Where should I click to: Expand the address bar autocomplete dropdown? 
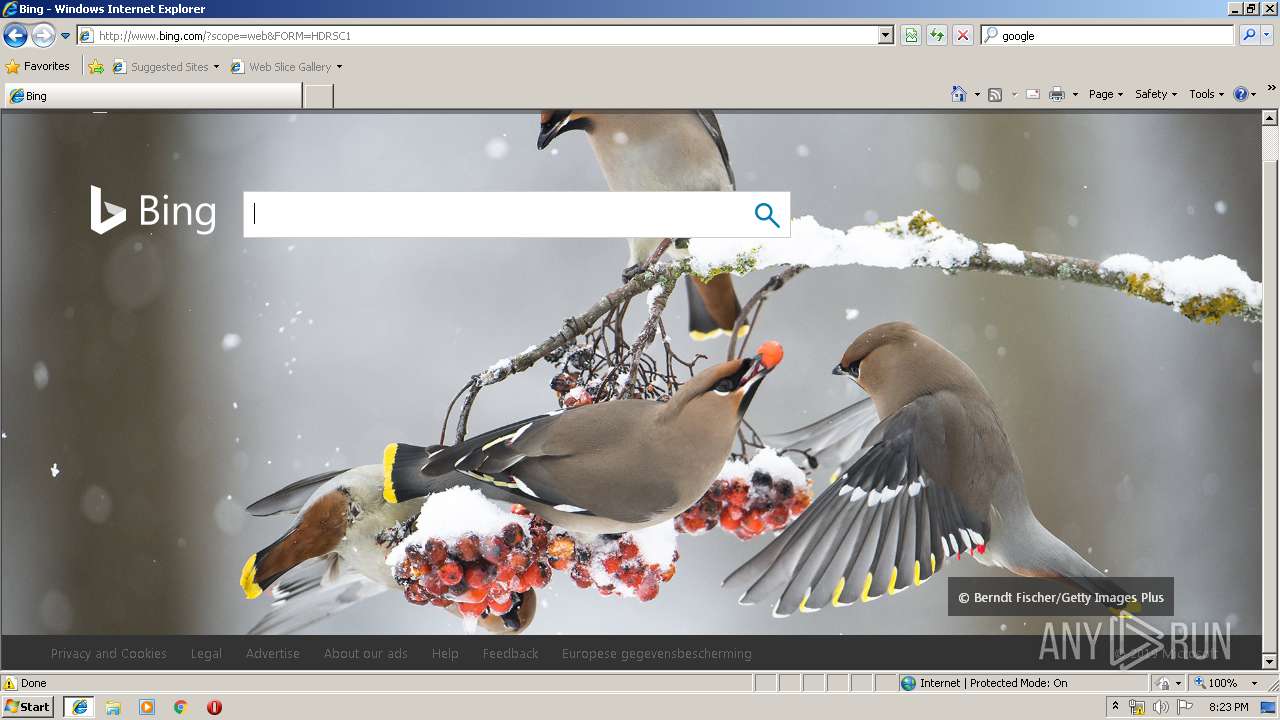pyautogui.click(x=886, y=35)
